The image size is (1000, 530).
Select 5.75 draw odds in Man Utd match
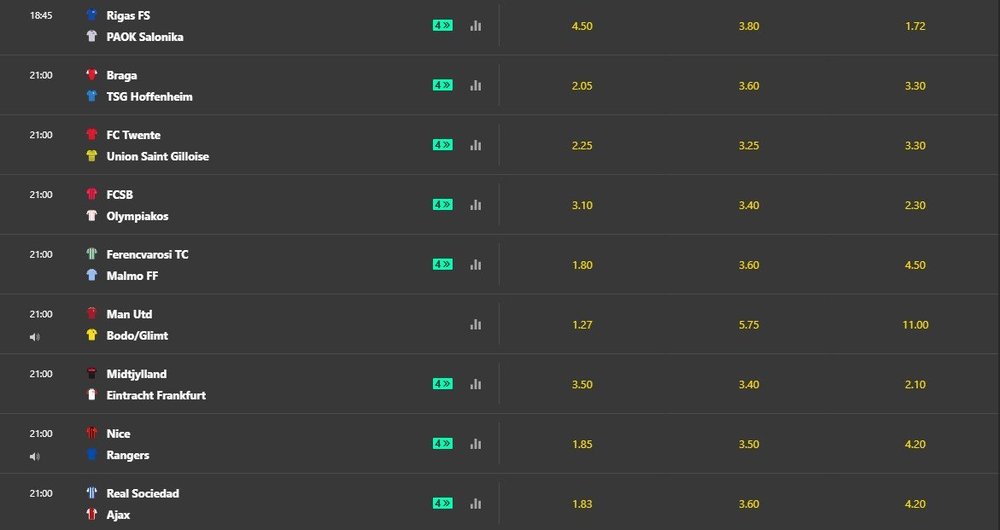749,325
